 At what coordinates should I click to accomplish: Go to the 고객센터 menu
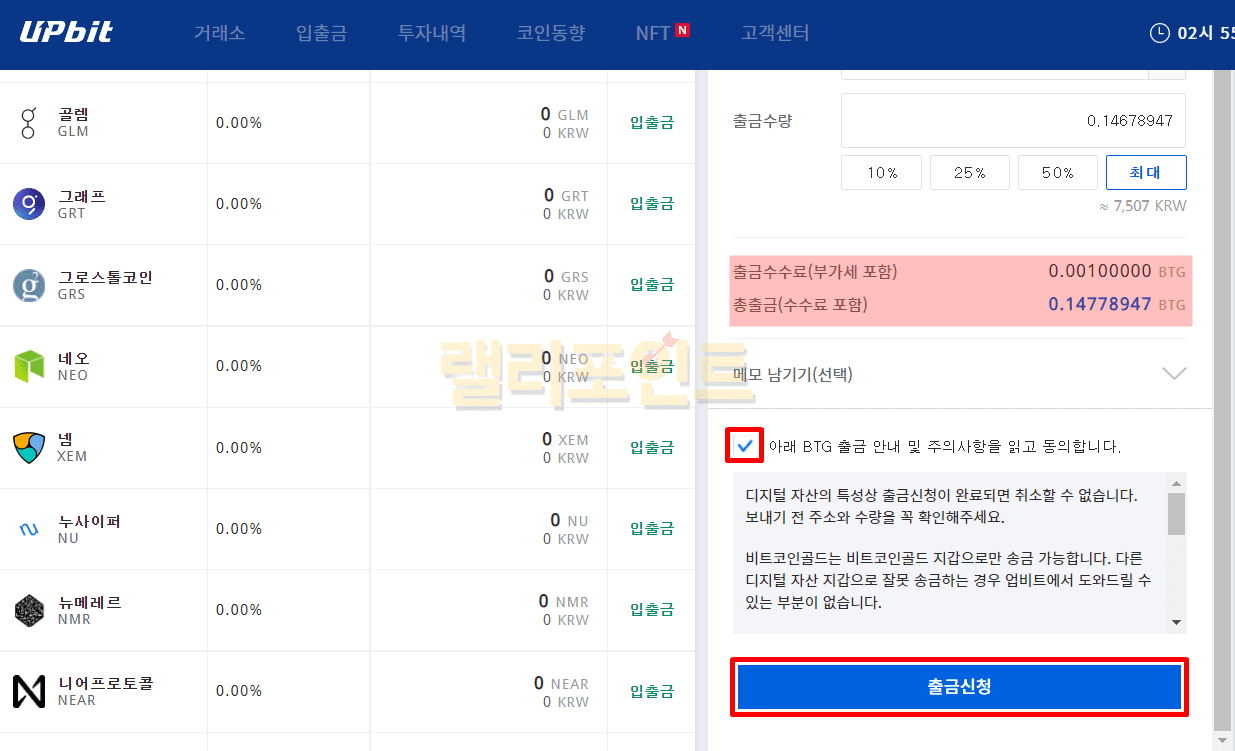775,33
